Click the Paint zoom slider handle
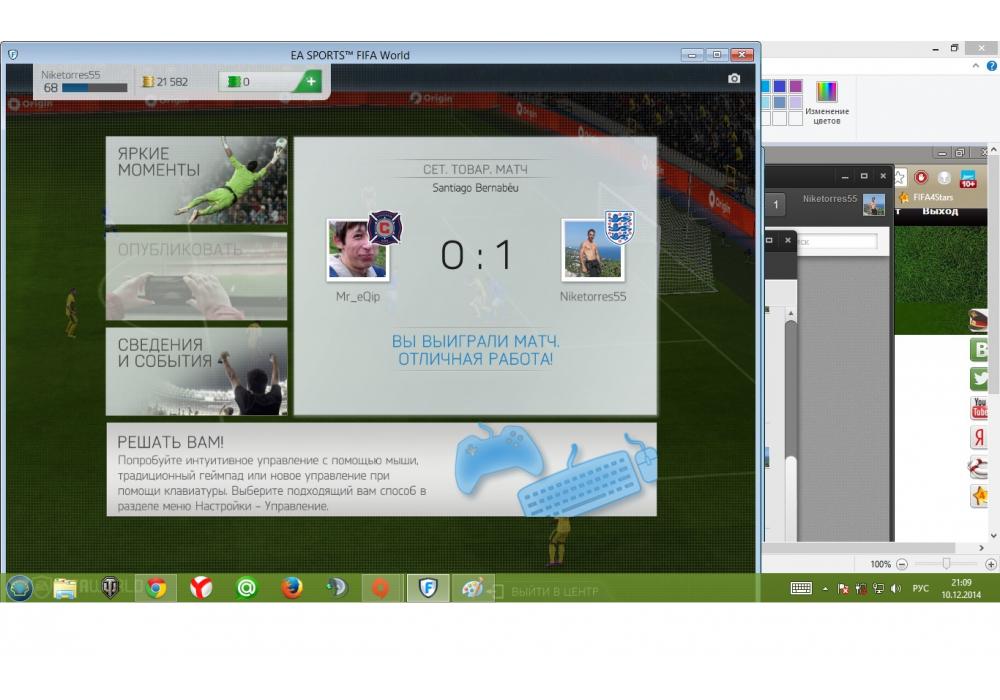Viewport: 1000px width, 700px height. [x=946, y=564]
